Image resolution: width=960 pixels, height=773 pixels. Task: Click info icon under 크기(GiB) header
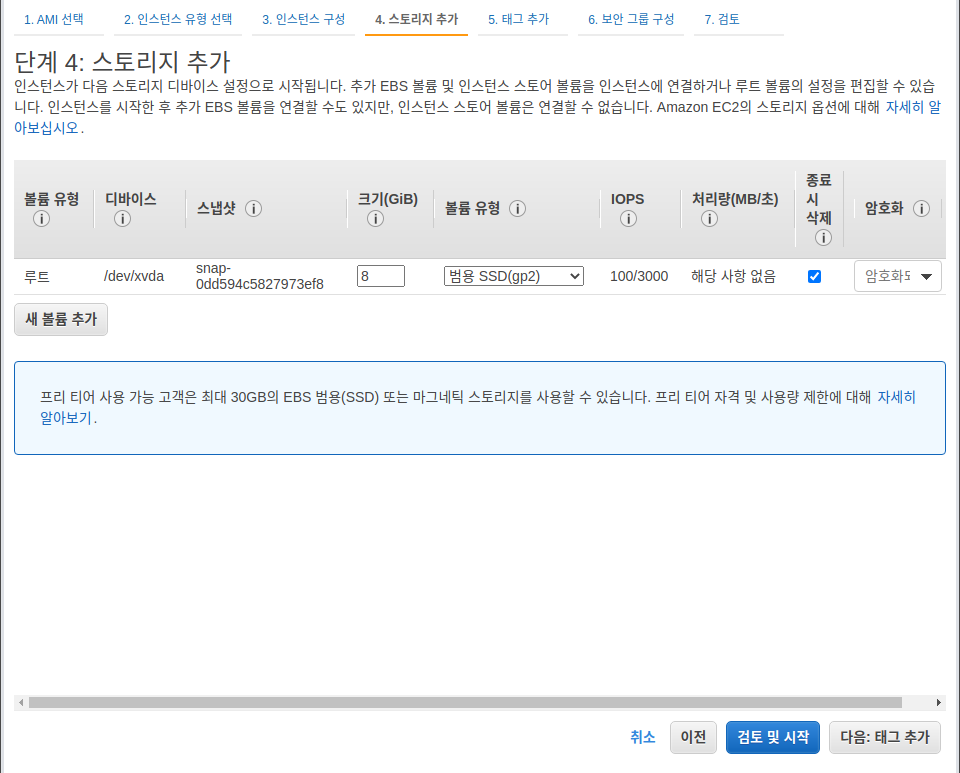[375, 218]
